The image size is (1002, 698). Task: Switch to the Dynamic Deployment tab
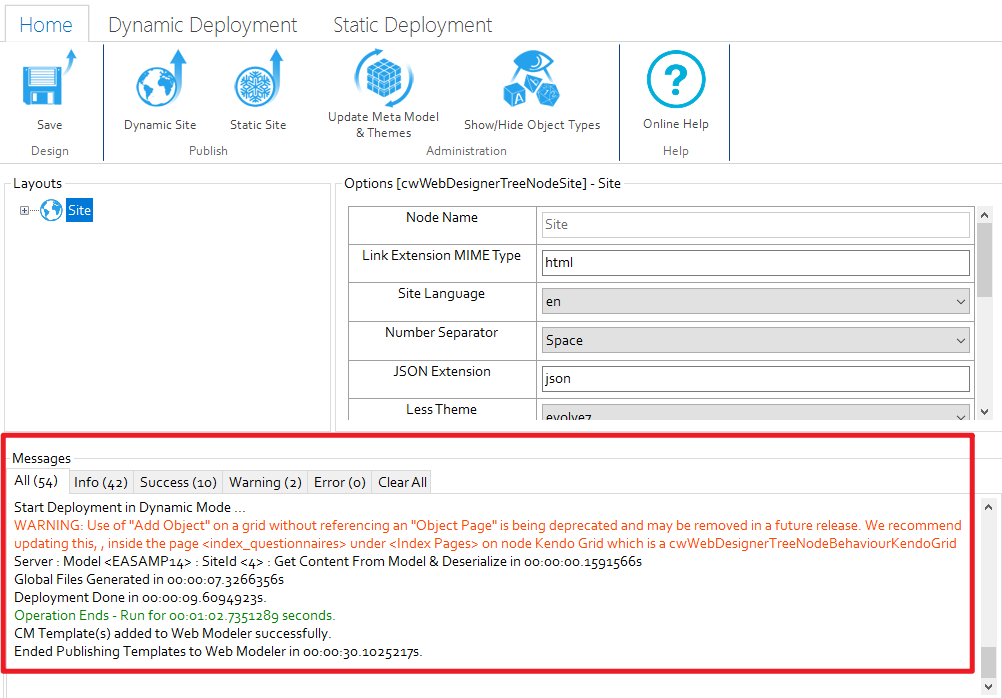tap(202, 24)
